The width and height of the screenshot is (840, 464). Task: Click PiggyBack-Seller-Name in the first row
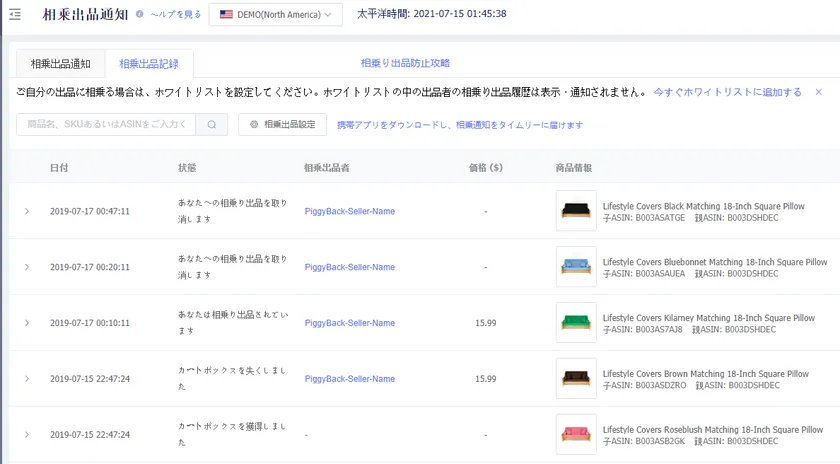point(349,211)
